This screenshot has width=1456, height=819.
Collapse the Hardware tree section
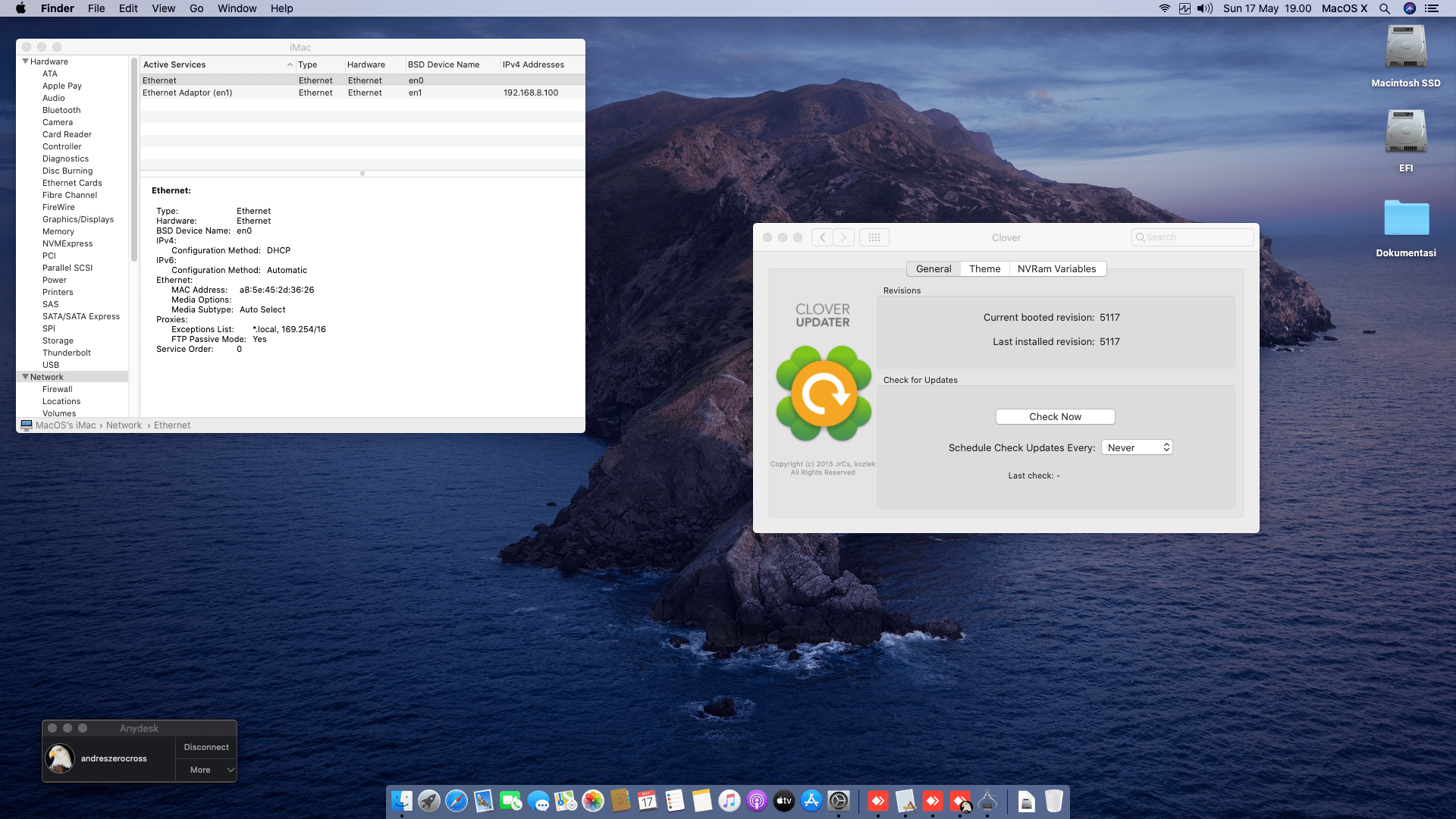(x=26, y=61)
